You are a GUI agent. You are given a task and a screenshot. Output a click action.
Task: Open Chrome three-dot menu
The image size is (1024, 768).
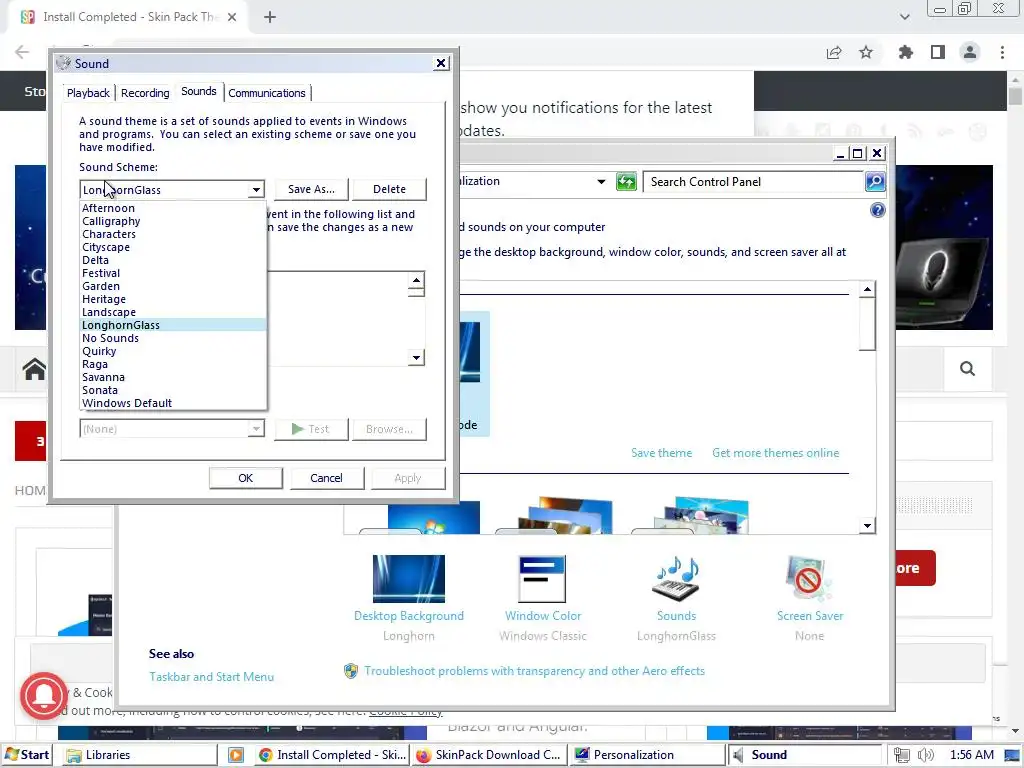(x=1002, y=52)
